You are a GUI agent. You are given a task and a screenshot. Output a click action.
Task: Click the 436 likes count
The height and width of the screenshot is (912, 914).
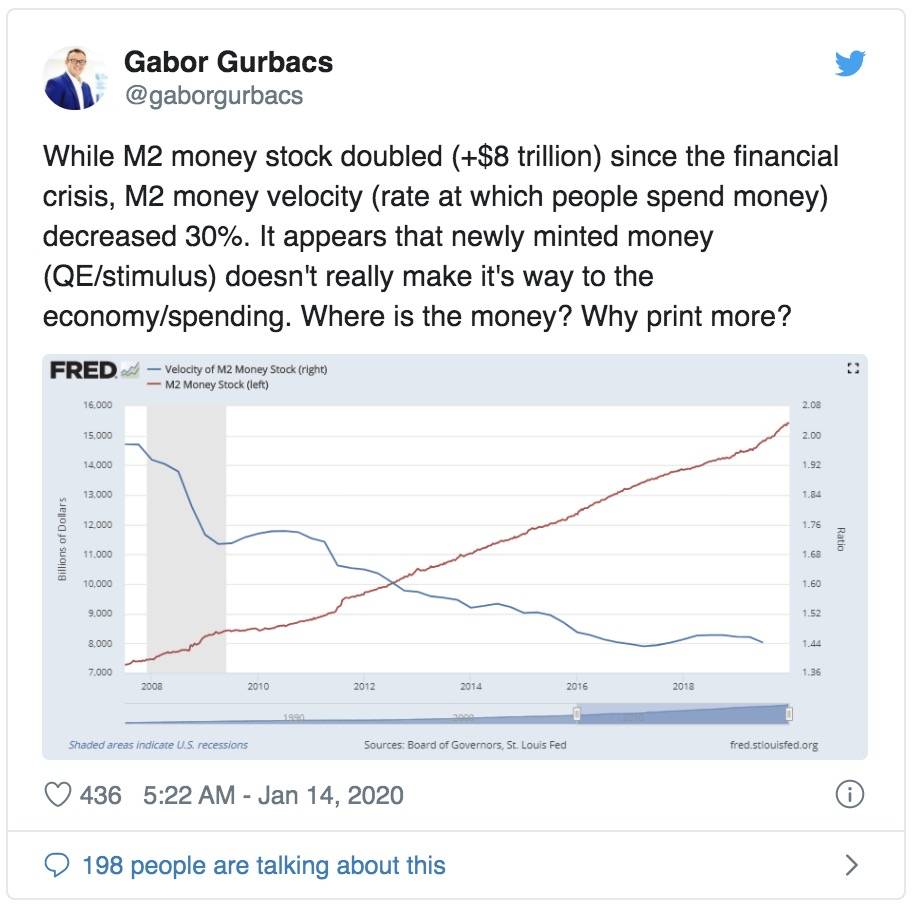pos(101,795)
